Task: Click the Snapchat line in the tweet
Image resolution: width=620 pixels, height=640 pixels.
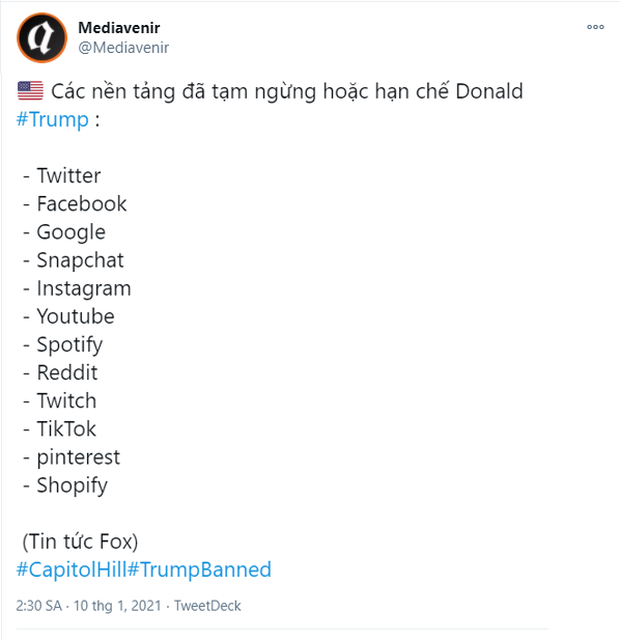Action: point(80,260)
